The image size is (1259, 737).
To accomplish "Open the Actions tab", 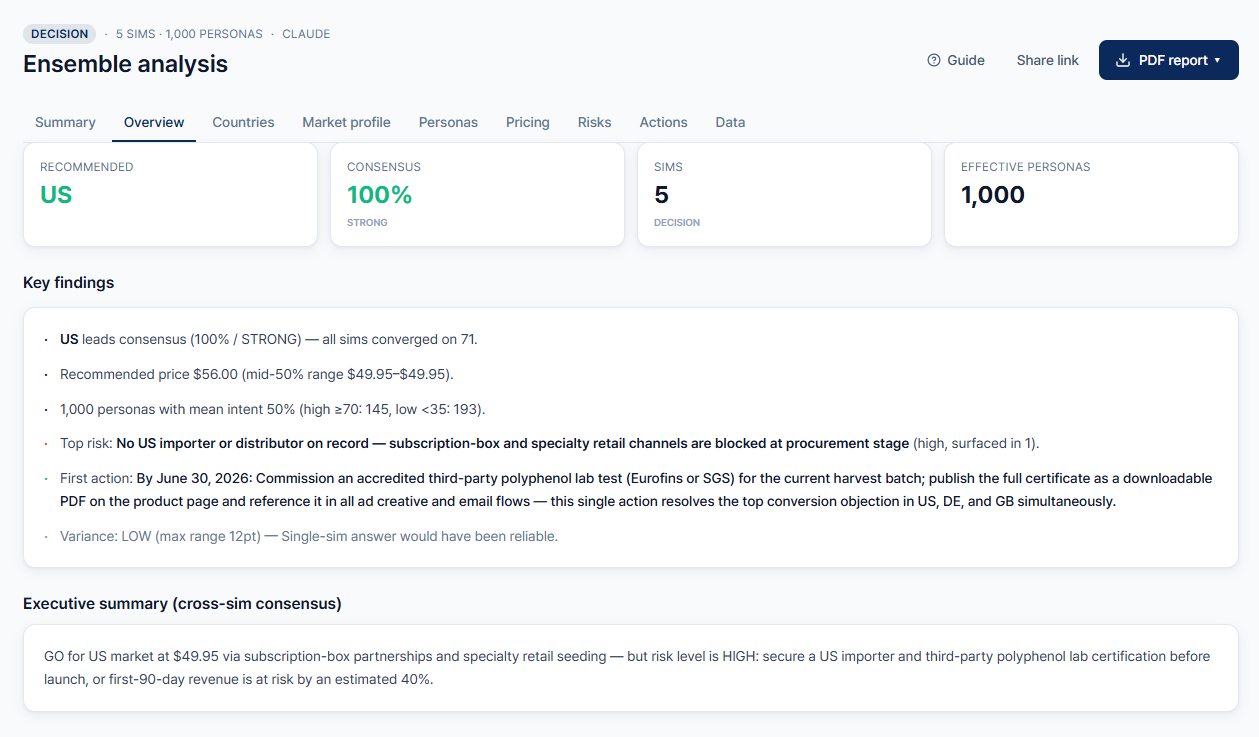I will coord(663,122).
